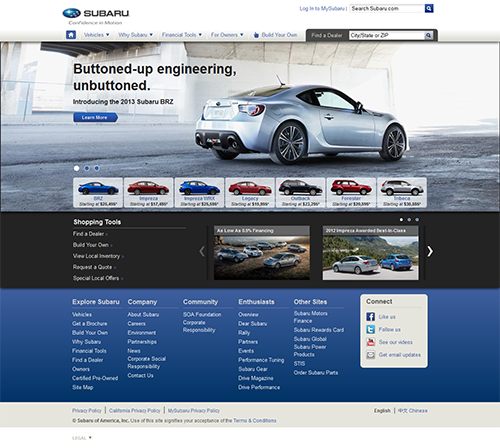Click the Find a Dealer search icon

click(x=429, y=35)
